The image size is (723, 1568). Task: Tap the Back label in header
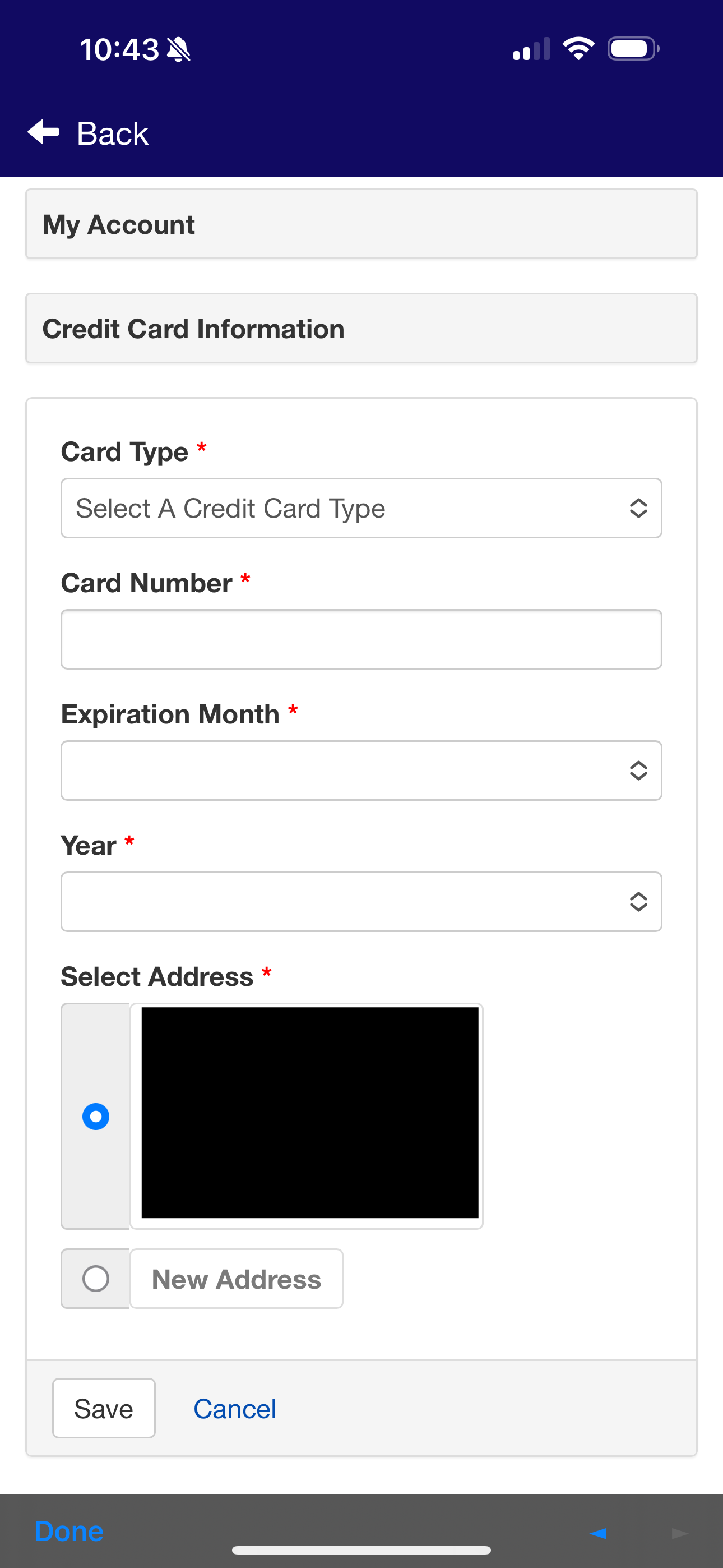[113, 133]
